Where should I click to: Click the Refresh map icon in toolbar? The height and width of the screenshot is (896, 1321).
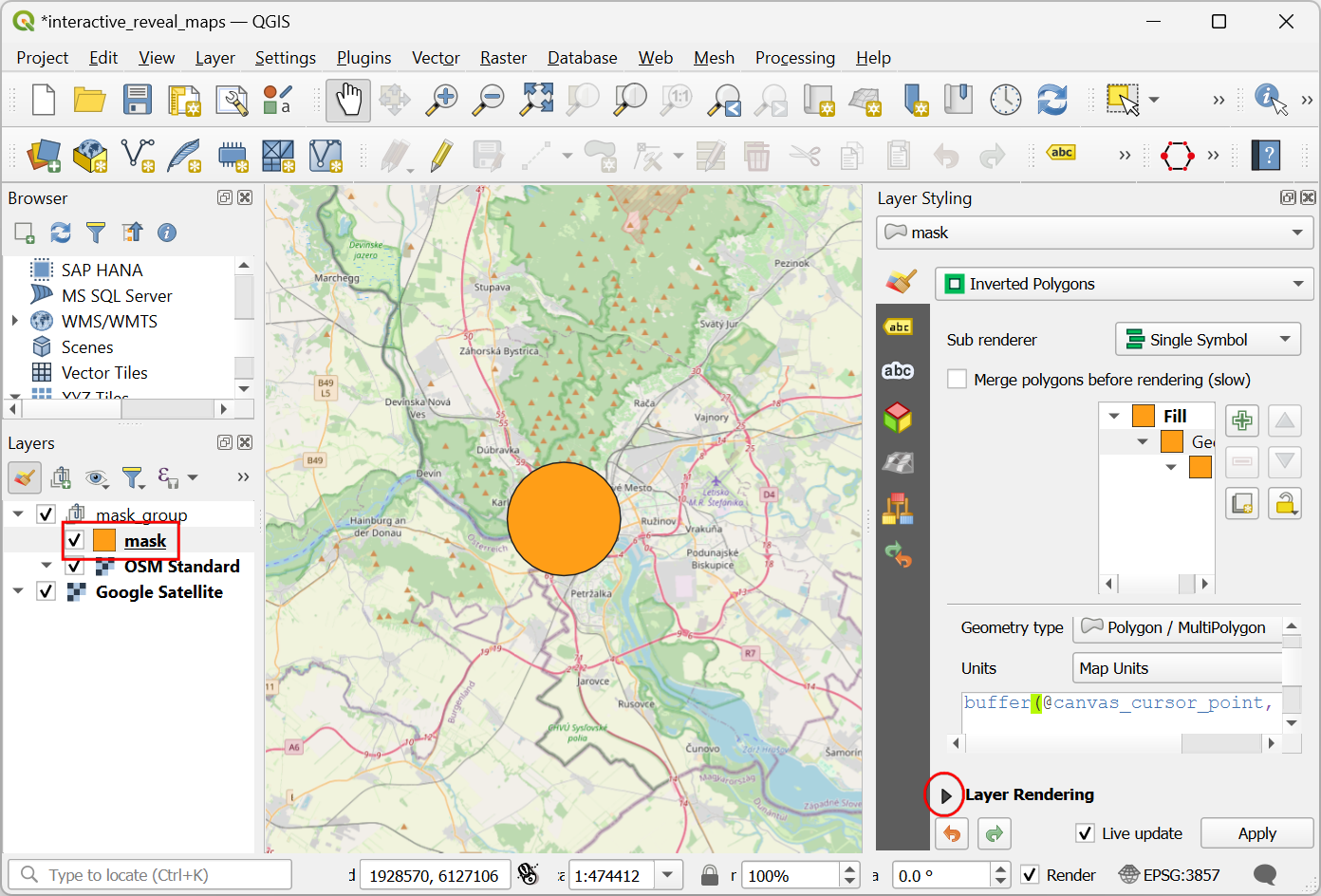pos(1051,100)
